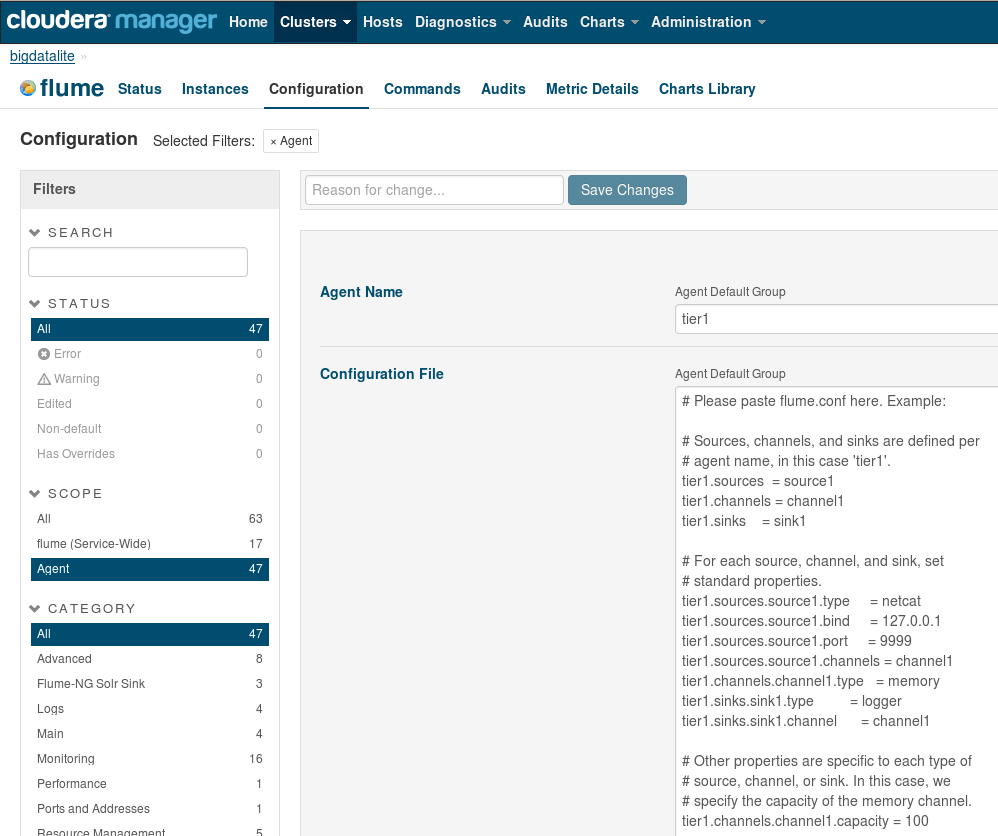Click the Warning triangle icon
The width and height of the screenshot is (998, 836).
tap(44, 379)
